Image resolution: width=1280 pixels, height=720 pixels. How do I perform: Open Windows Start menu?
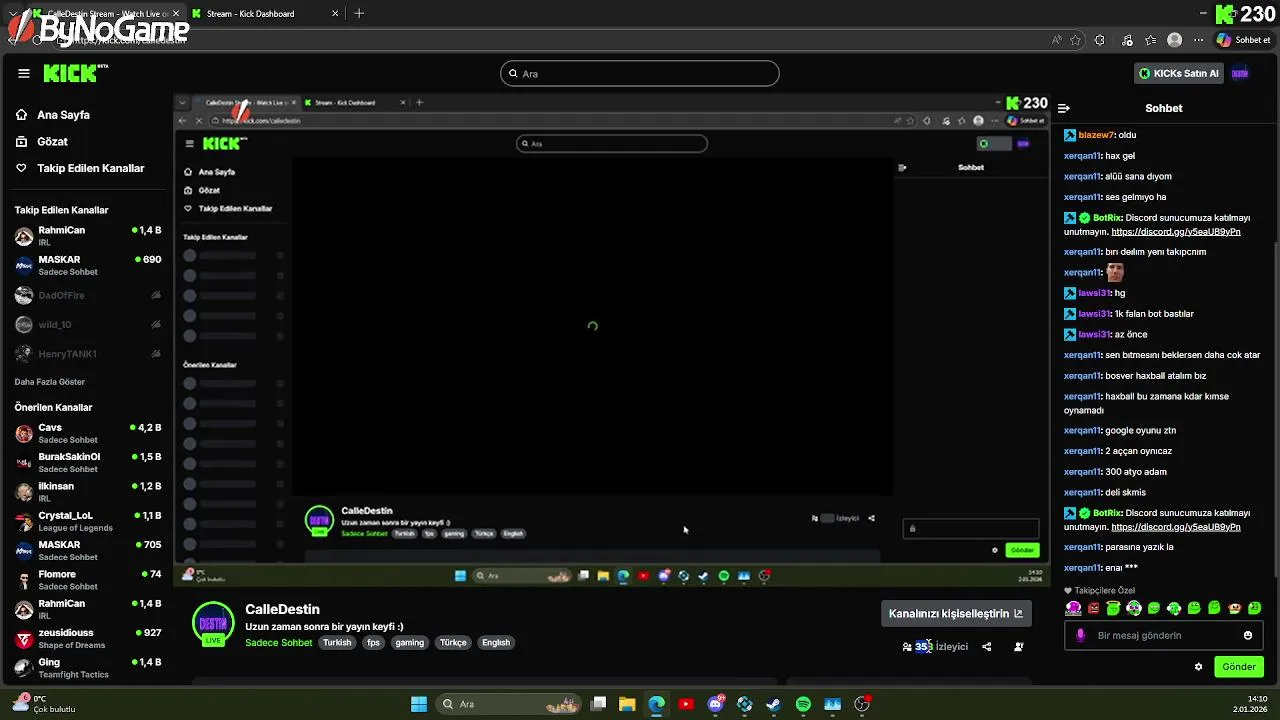tap(419, 704)
